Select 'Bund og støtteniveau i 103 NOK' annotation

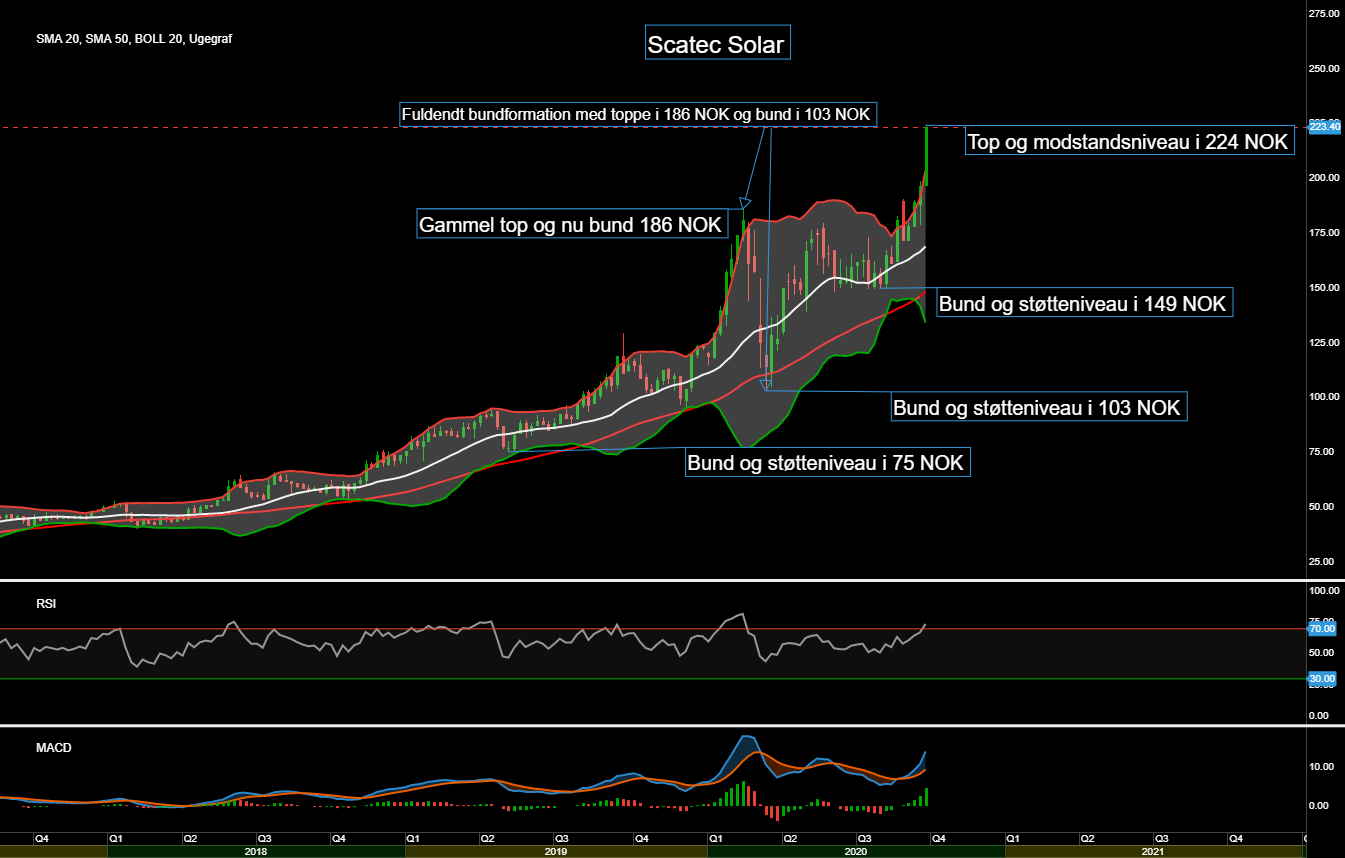coord(1037,406)
